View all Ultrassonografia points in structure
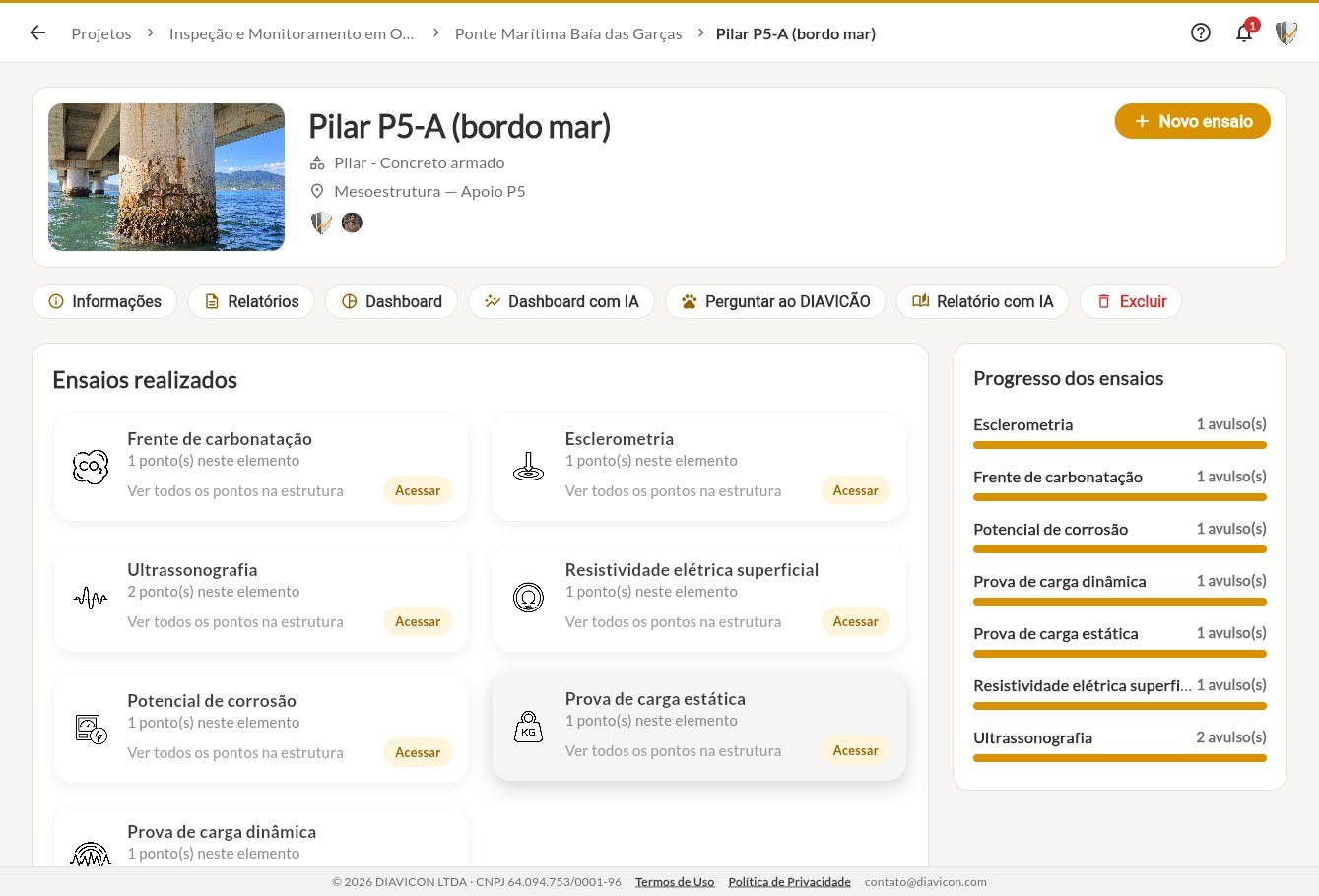This screenshot has height=896, width=1319. [235, 621]
